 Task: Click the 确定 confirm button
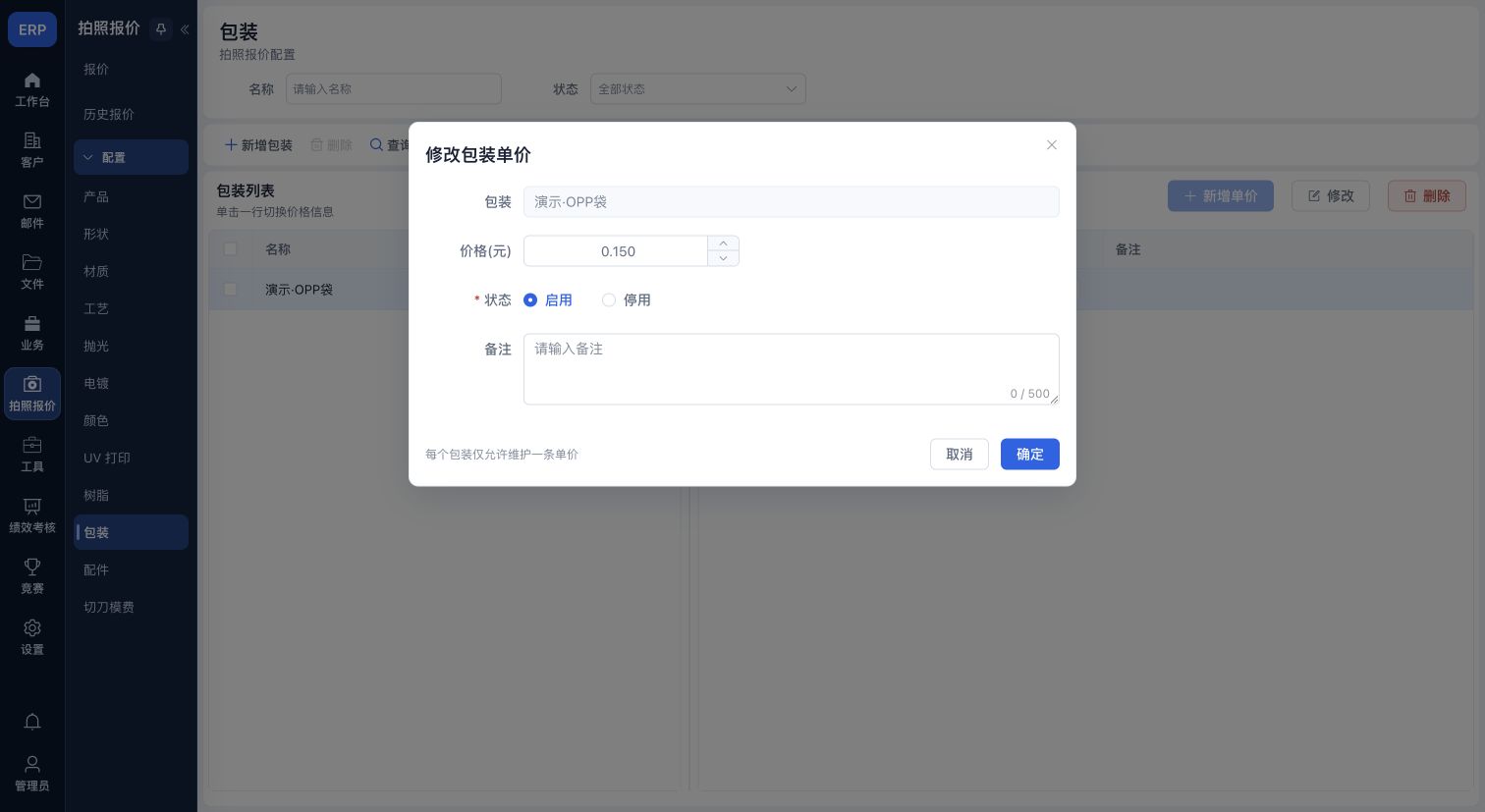1029,454
